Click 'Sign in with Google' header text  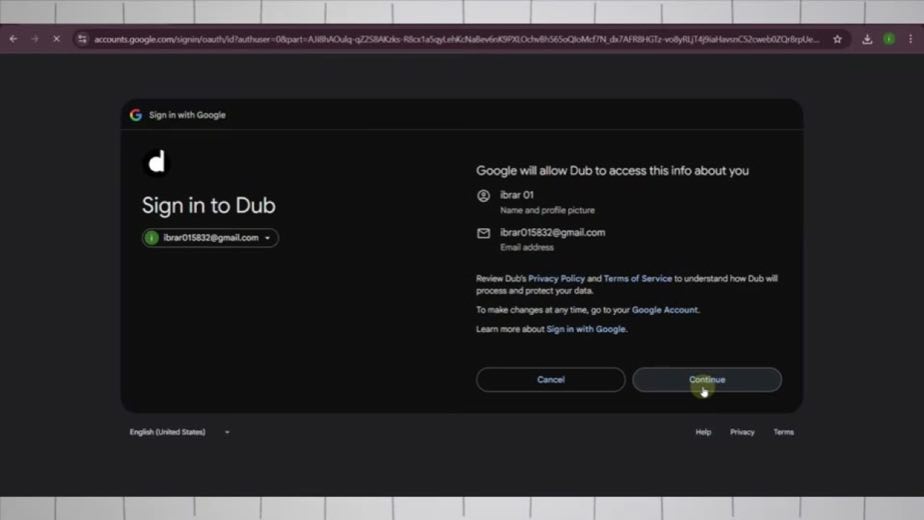pyautogui.click(x=187, y=115)
